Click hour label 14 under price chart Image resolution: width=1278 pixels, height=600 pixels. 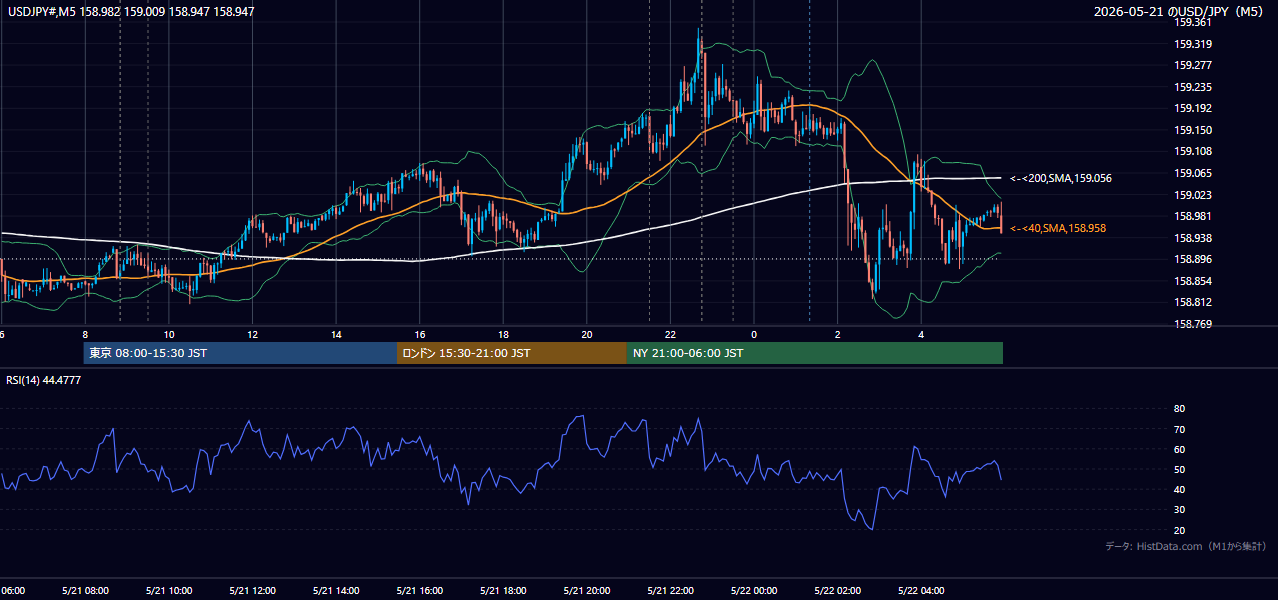pyautogui.click(x=336, y=334)
